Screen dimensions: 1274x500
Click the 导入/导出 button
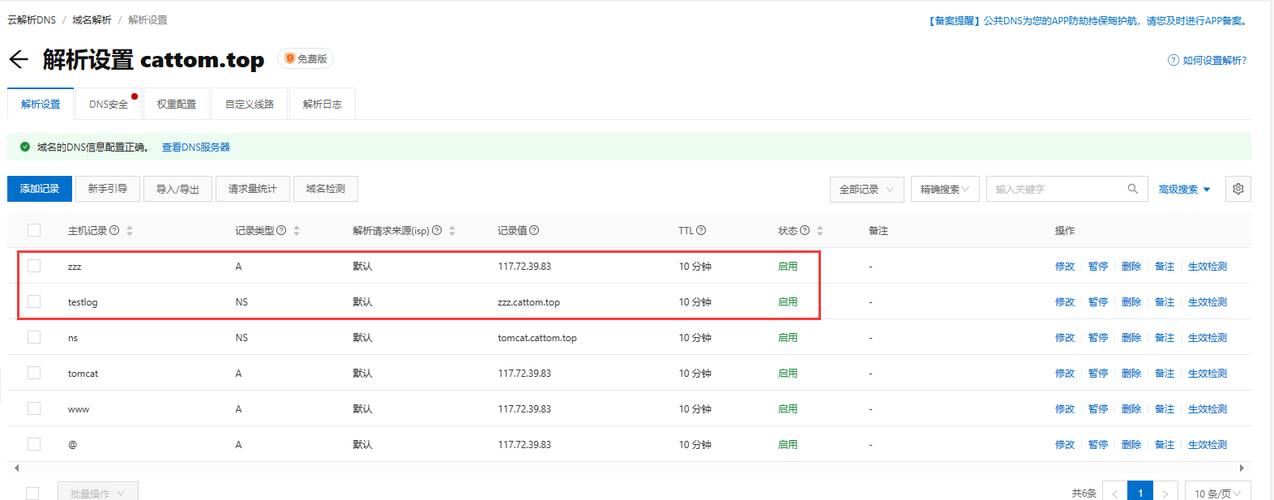[177, 189]
